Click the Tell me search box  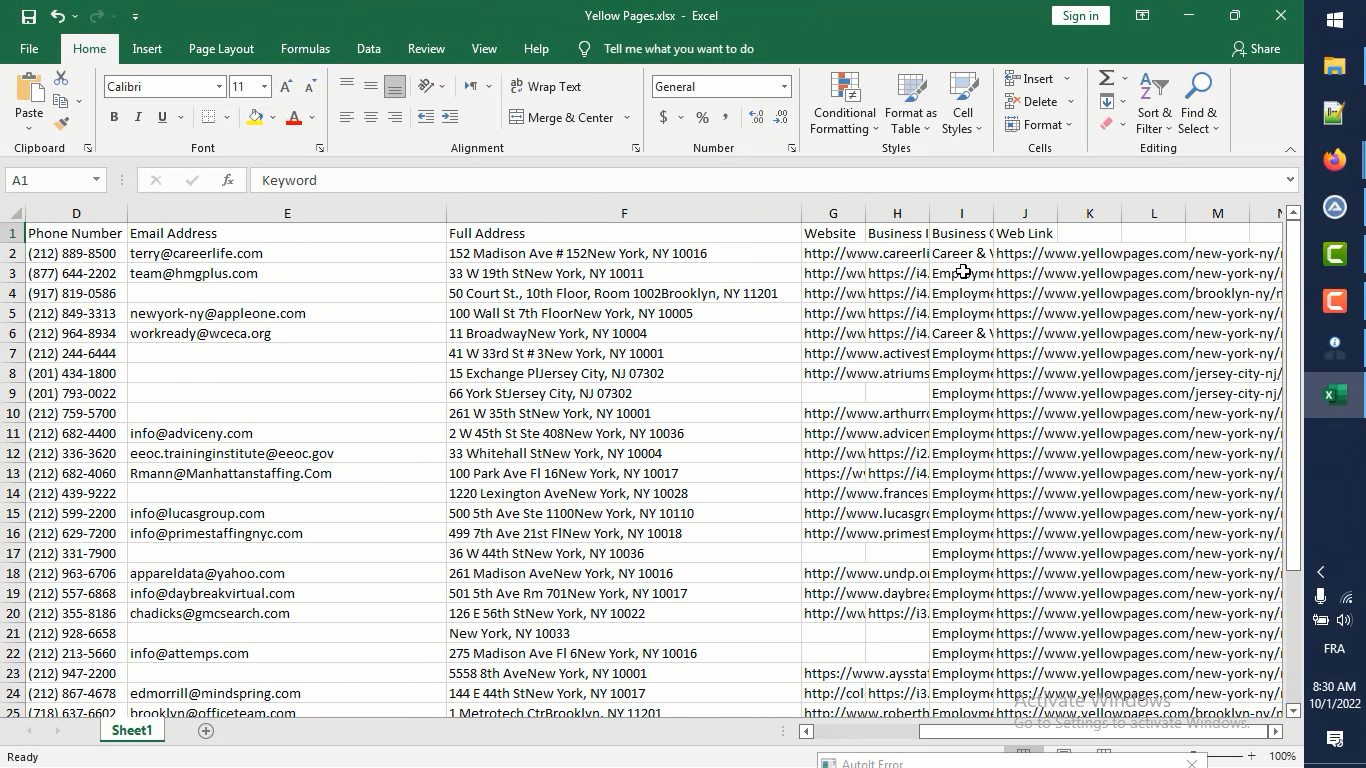(678, 49)
